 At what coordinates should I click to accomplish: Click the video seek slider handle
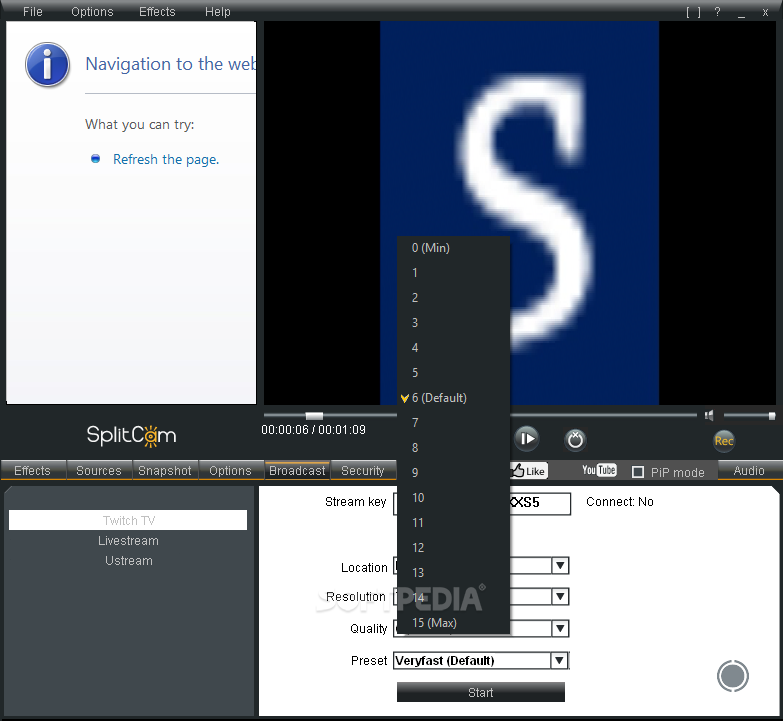tap(314, 415)
